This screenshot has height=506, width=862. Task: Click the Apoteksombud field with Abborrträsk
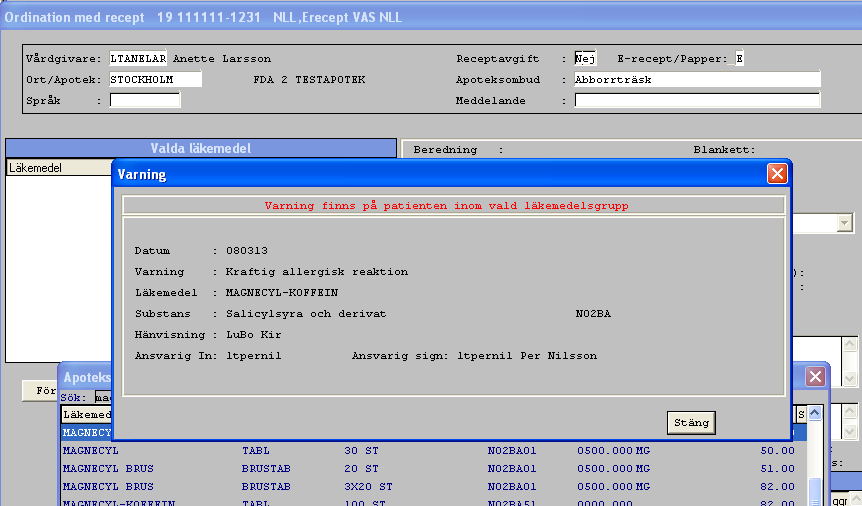[x=697, y=79]
